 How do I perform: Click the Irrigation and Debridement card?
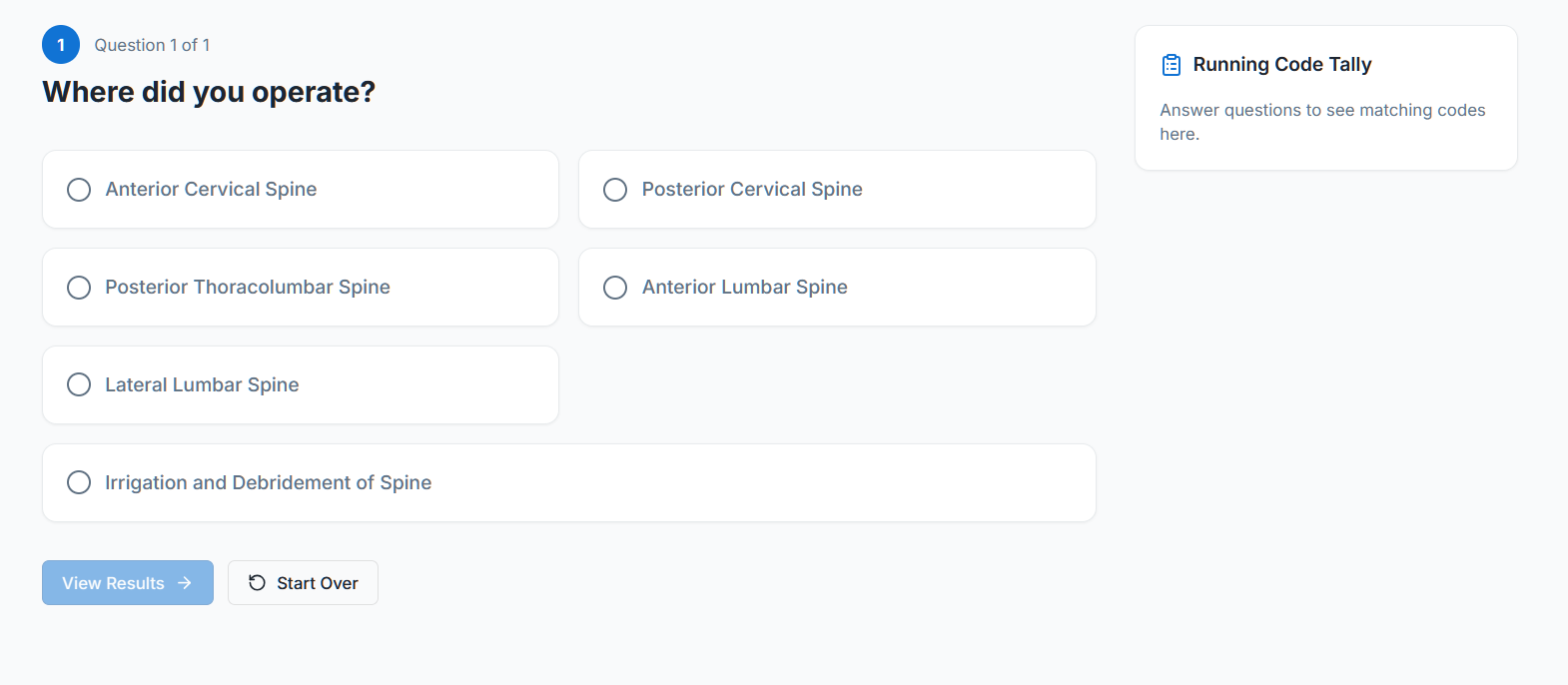[569, 482]
